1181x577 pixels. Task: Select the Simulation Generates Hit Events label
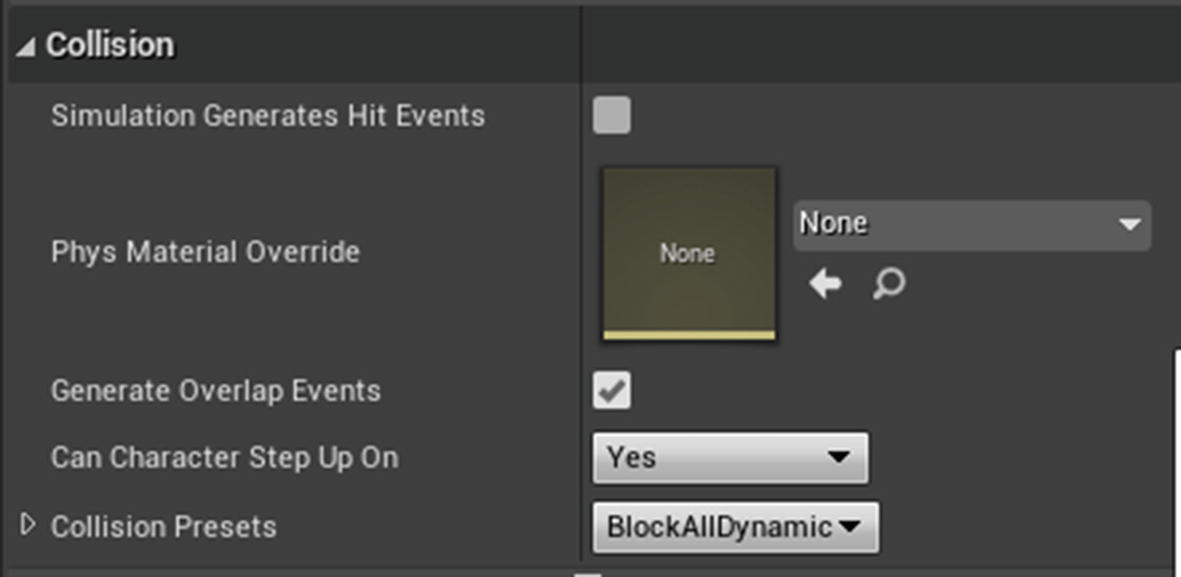point(267,116)
